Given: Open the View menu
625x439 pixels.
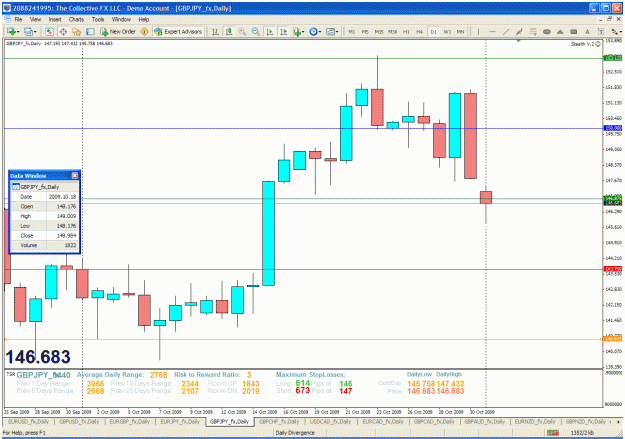Looking at the screenshot, I should click(35, 19).
